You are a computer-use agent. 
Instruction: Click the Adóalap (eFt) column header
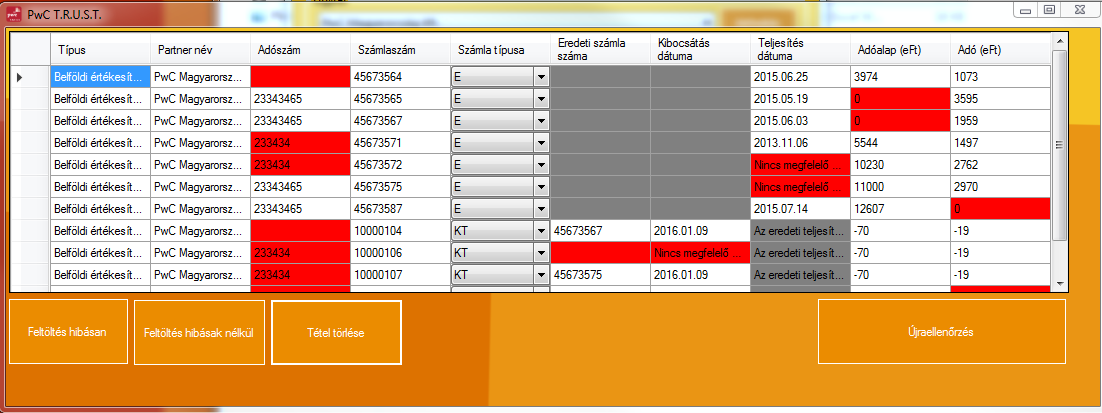[x=900, y=50]
